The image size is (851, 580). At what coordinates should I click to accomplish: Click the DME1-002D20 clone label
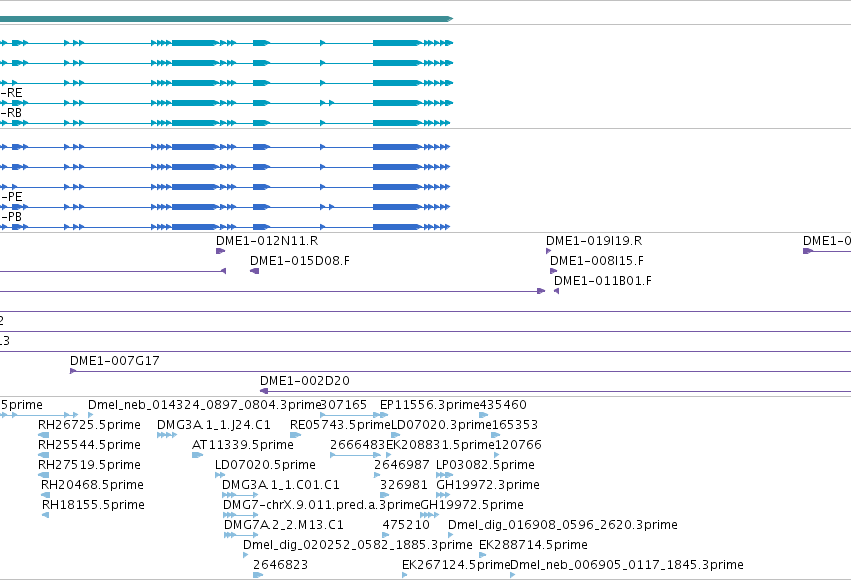click(304, 381)
